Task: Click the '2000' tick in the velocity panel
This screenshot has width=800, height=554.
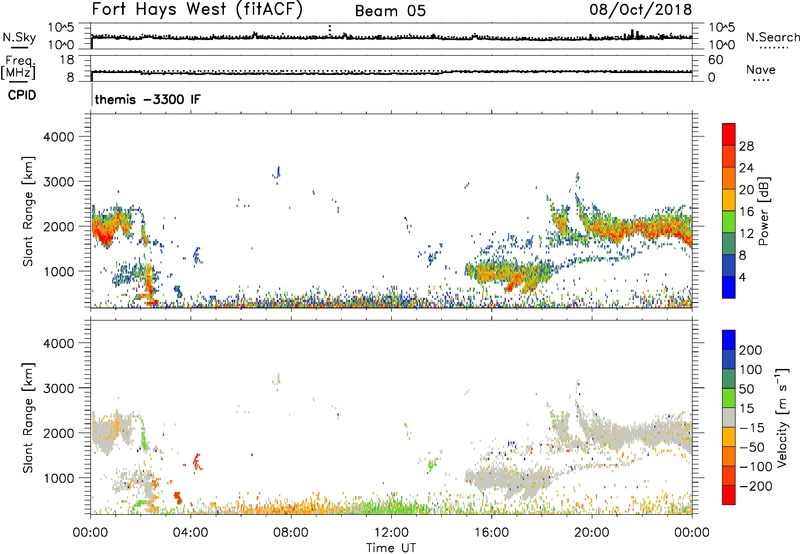Action: [58, 433]
